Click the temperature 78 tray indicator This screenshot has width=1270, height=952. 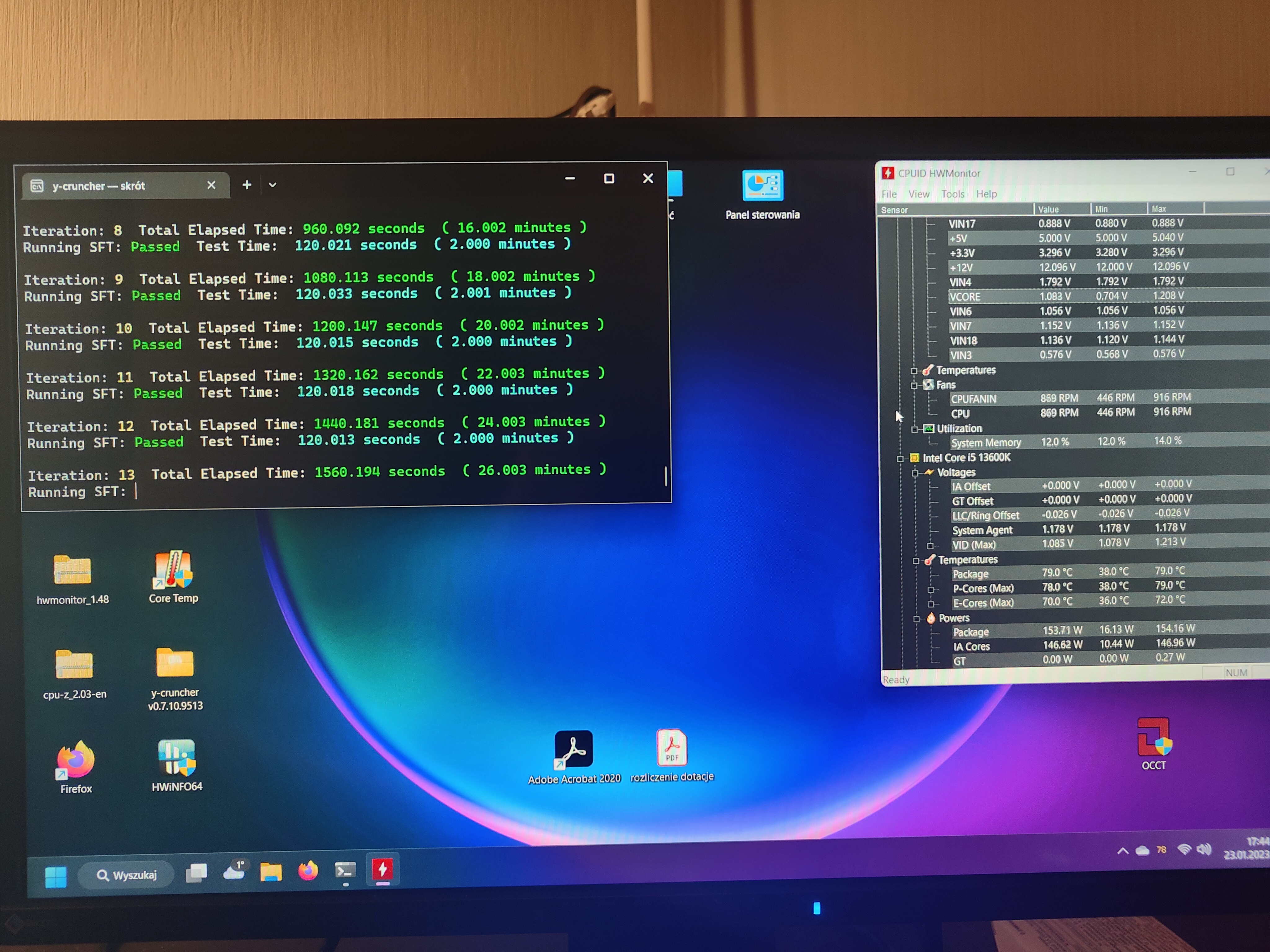click(x=1161, y=850)
